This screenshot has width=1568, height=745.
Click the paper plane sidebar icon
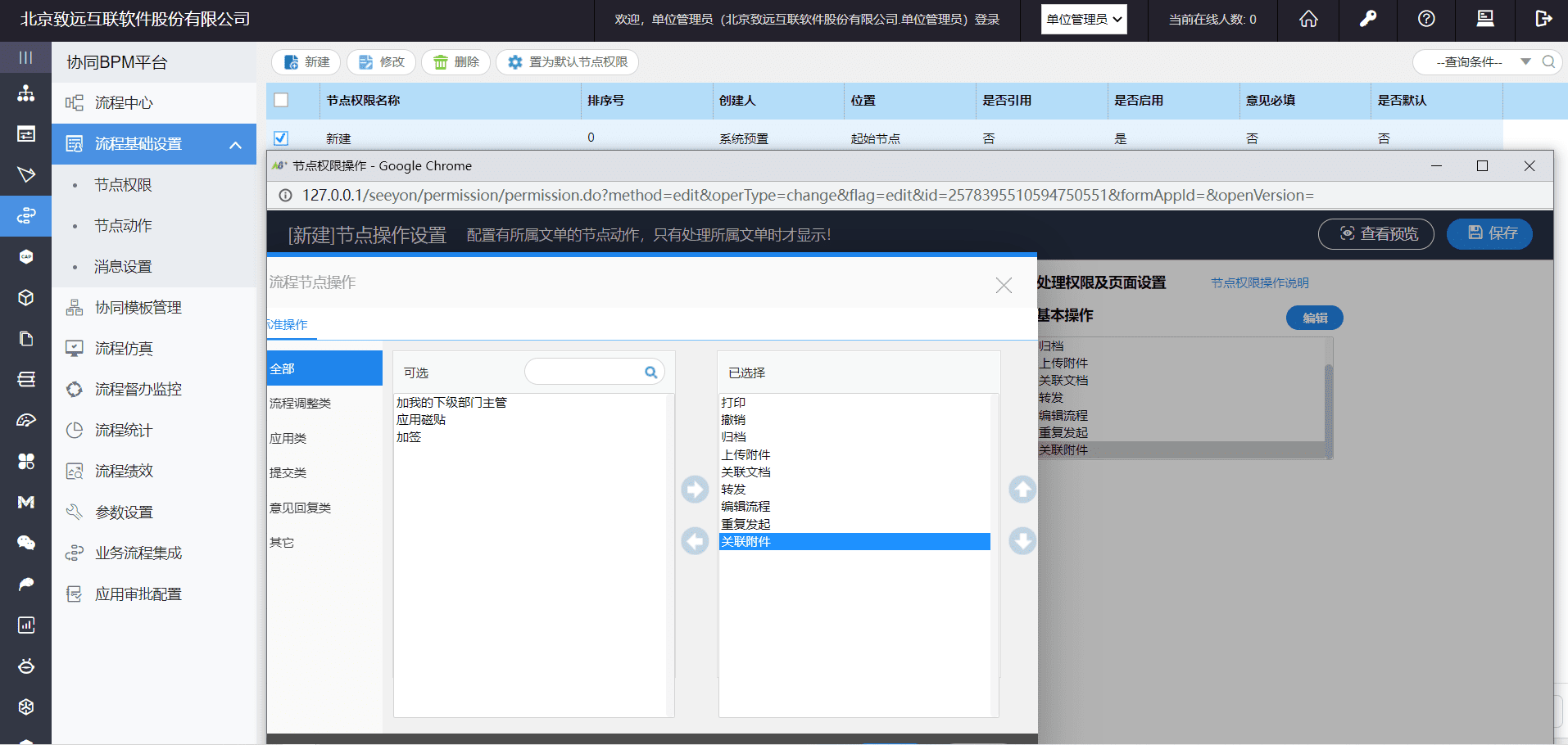[x=26, y=174]
